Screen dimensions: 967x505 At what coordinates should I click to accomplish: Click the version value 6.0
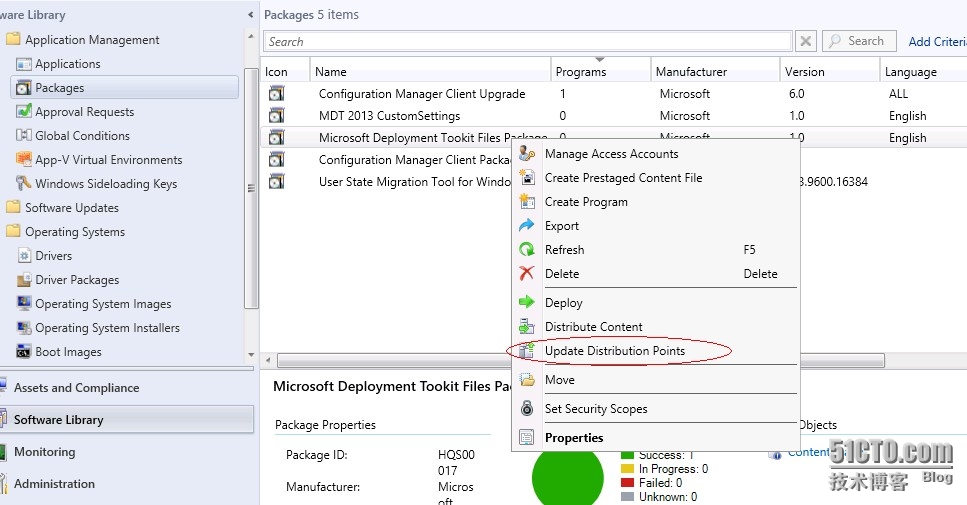tap(796, 94)
